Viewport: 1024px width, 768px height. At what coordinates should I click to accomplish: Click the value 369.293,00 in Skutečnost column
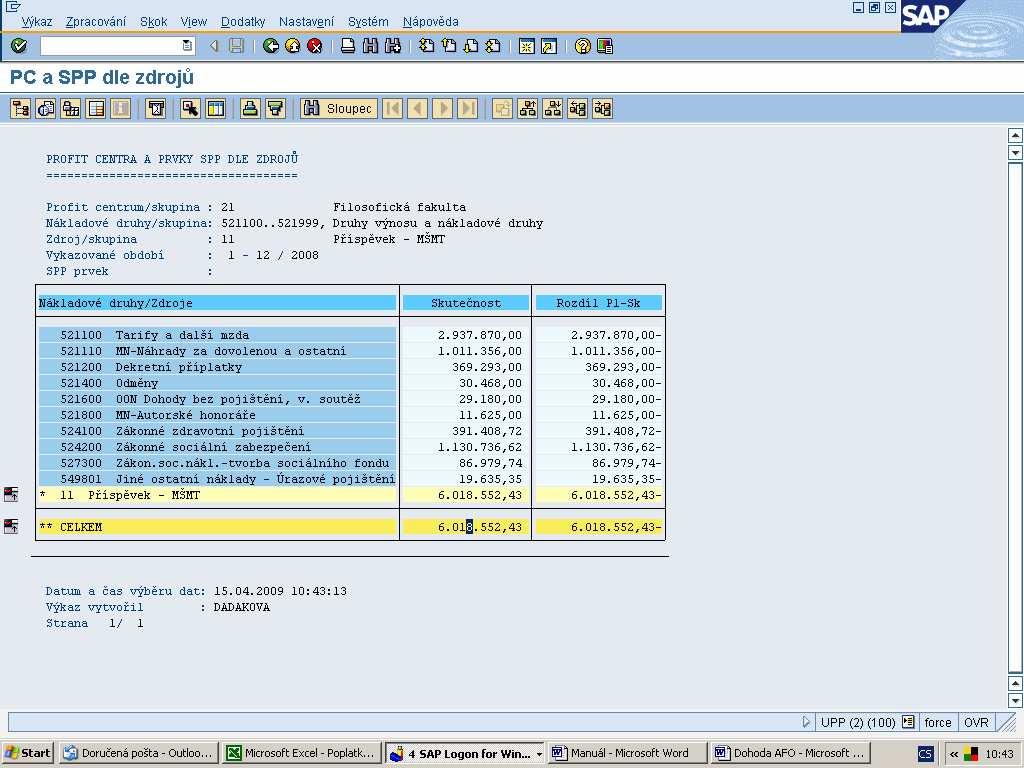point(487,367)
